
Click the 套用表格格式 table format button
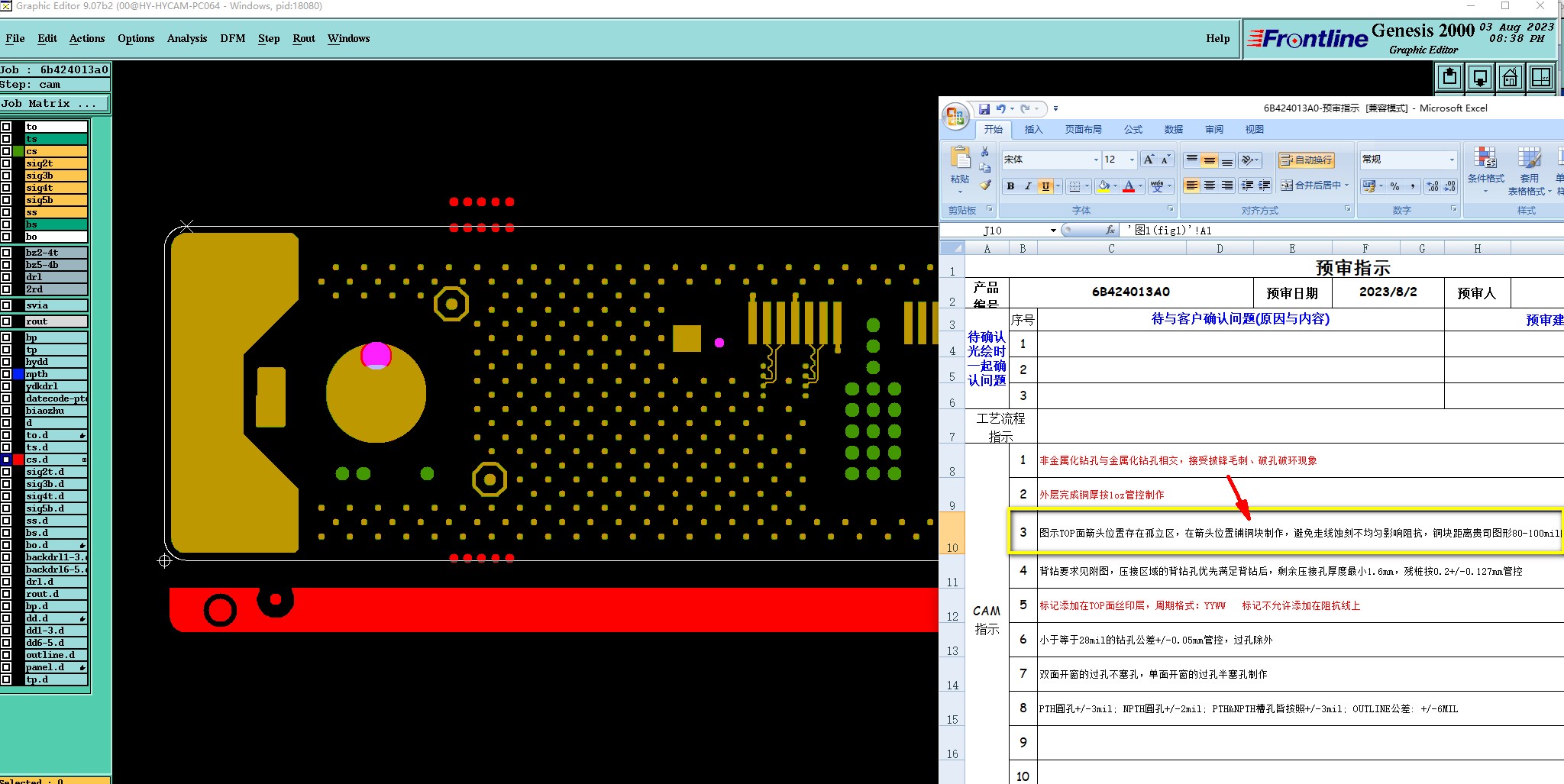(1530, 171)
